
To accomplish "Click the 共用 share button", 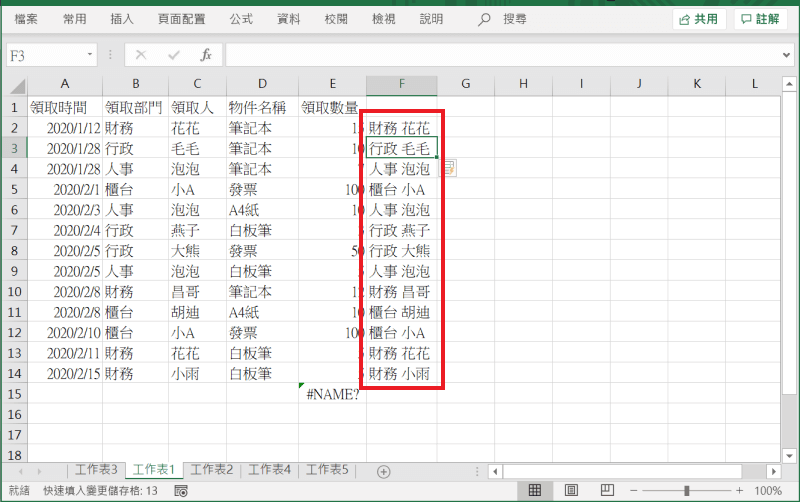I will [x=699, y=19].
